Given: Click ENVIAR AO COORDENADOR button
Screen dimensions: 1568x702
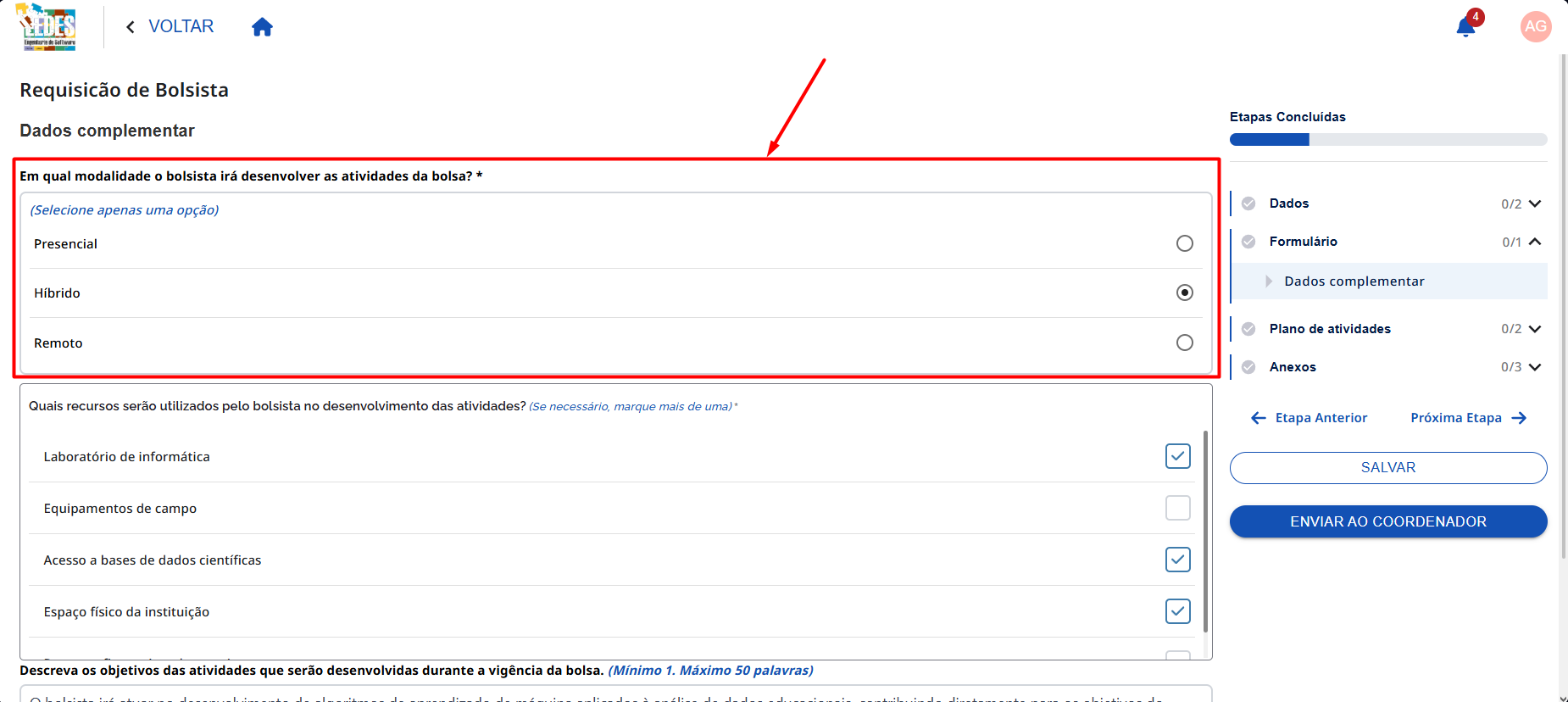Looking at the screenshot, I should (1388, 521).
